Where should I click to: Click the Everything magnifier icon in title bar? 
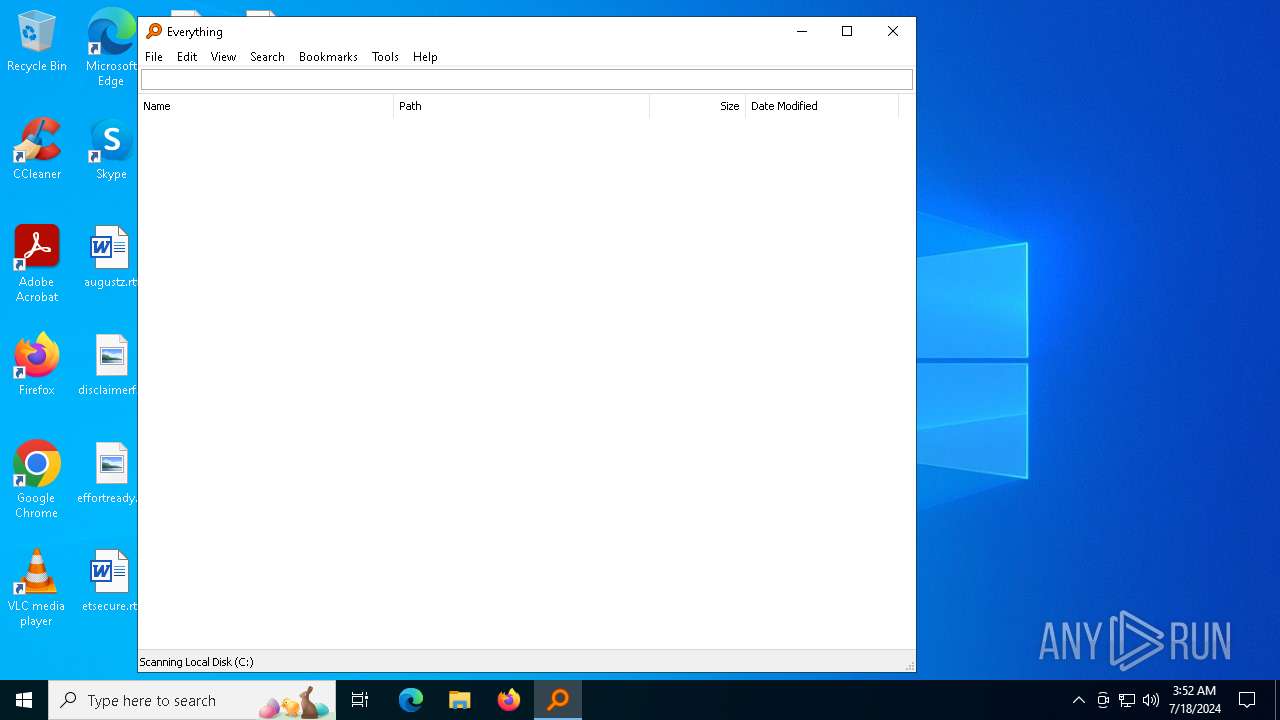coord(154,31)
